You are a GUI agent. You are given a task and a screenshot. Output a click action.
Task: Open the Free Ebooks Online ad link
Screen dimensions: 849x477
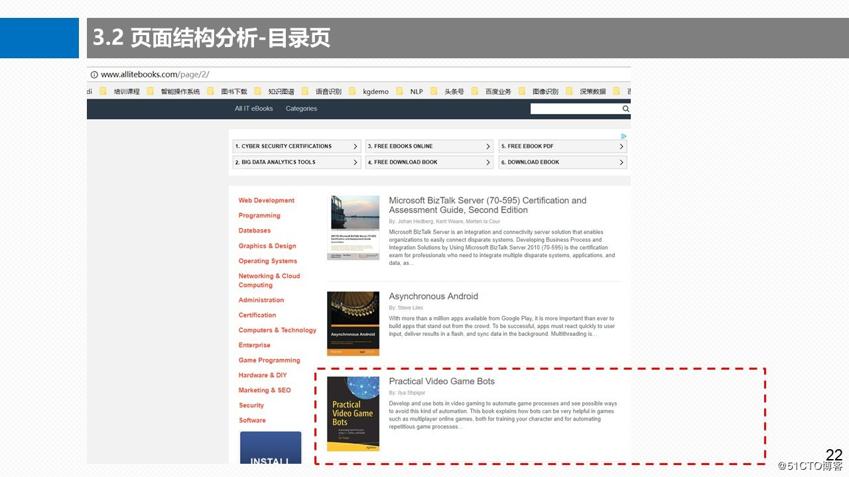(429, 146)
